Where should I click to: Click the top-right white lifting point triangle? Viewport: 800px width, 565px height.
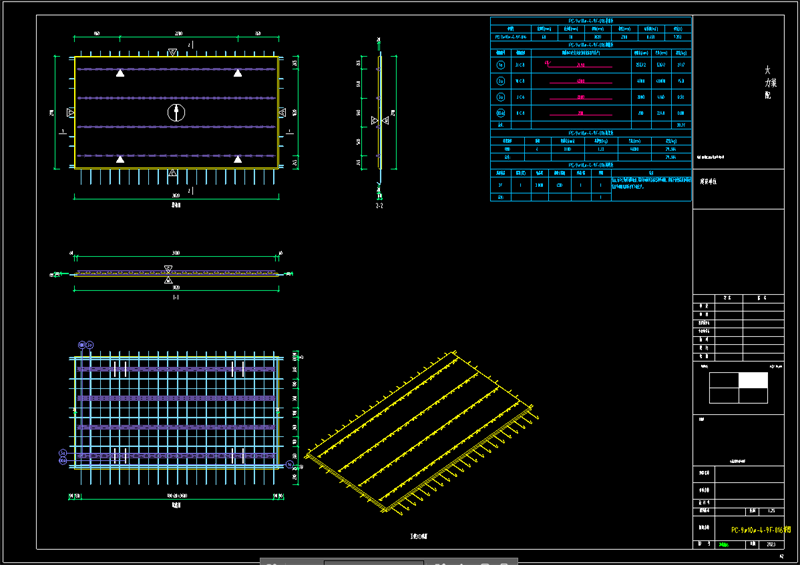click(238, 73)
